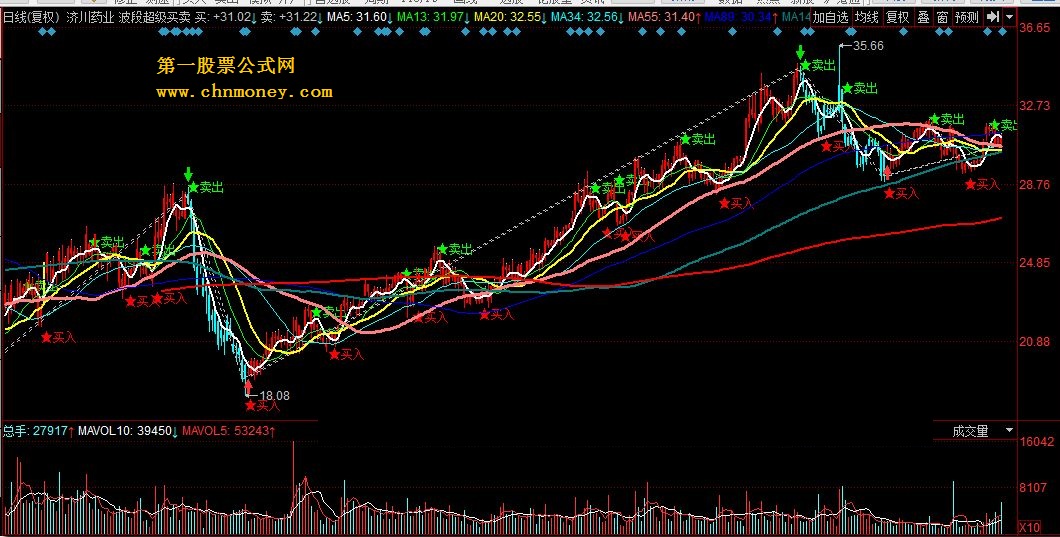The height and width of the screenshot is (537, 1060).
Task: Toggle the 均线 moving averages button
Action: pos(867,17)
